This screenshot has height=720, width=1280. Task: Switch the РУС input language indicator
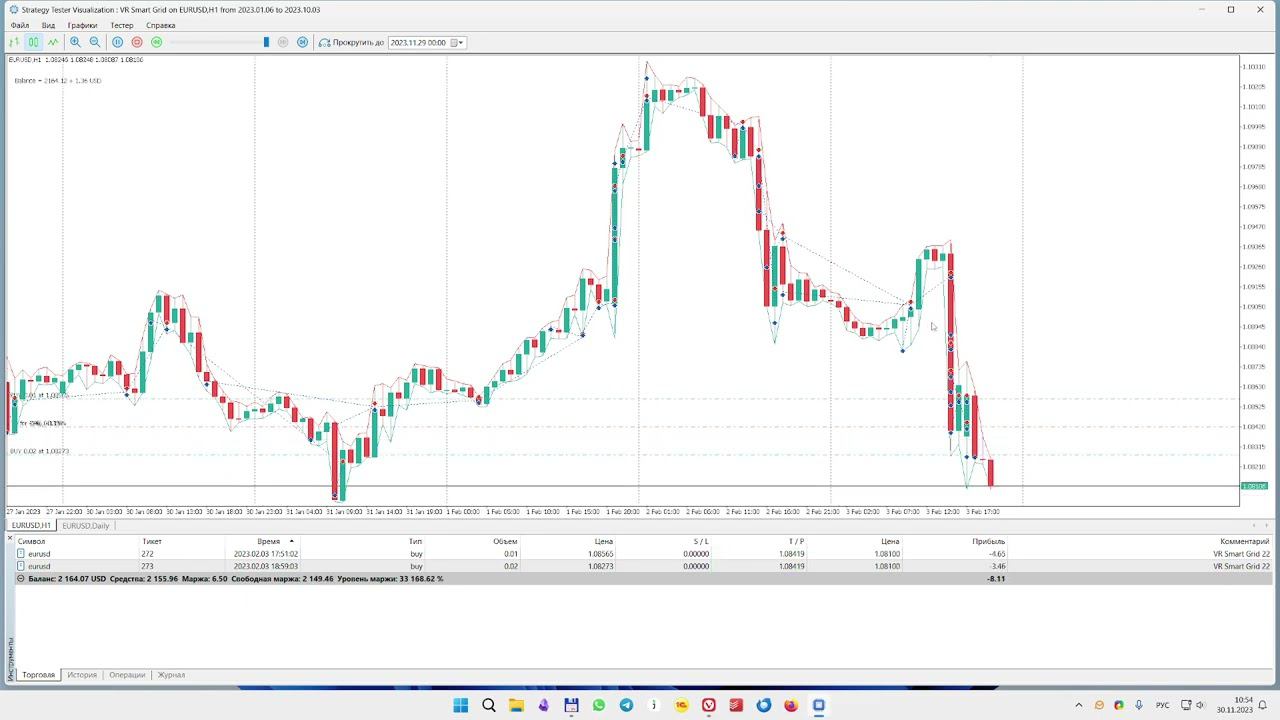click(1162, 705)
